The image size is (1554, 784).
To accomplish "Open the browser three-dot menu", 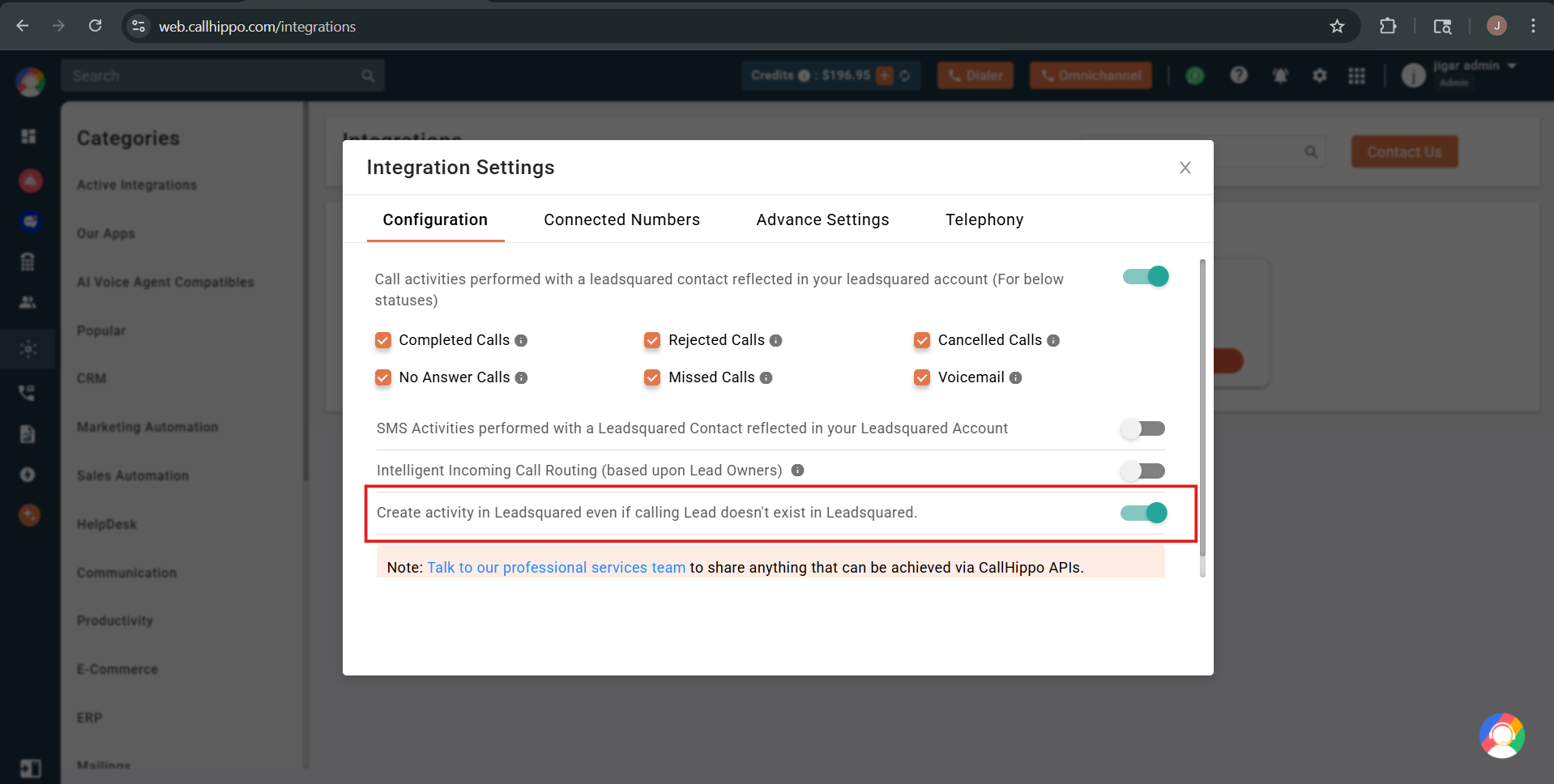I will click(1533, 26).
